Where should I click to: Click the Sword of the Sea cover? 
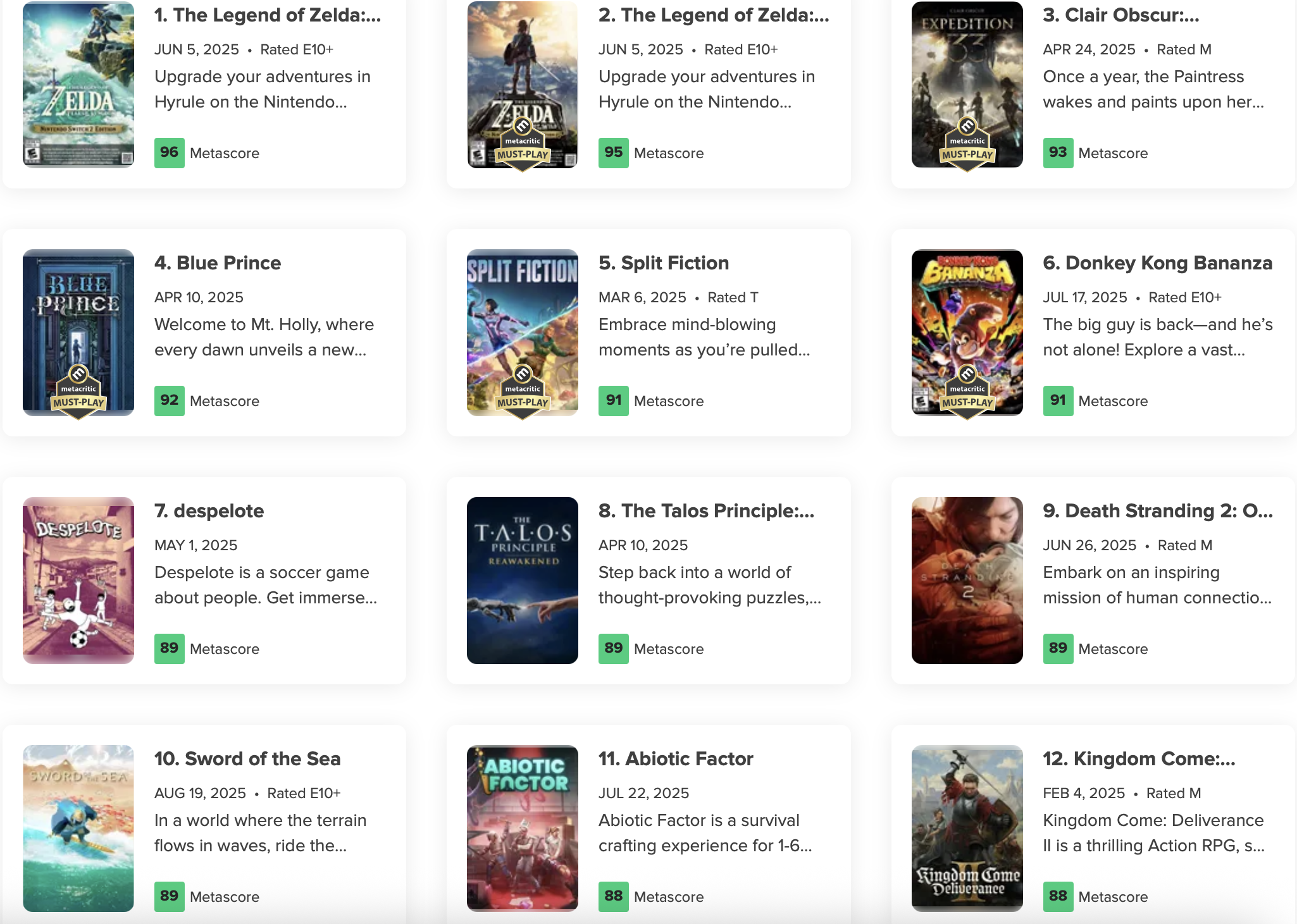tap(78, 828)
